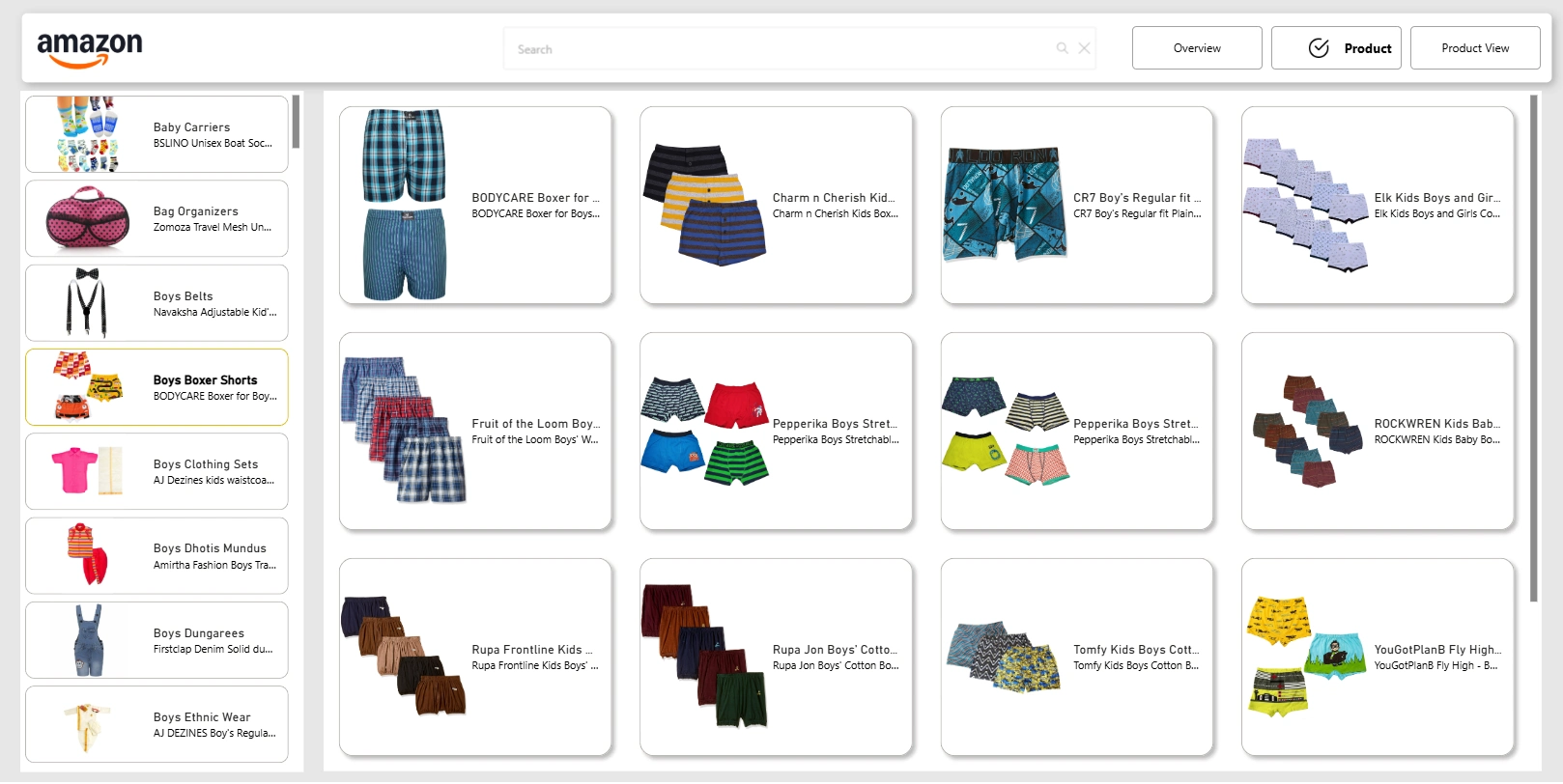1563x784 pixels.
Task: Select the Boys Ethnic Wear category
Action: click(x=156, y=724)
